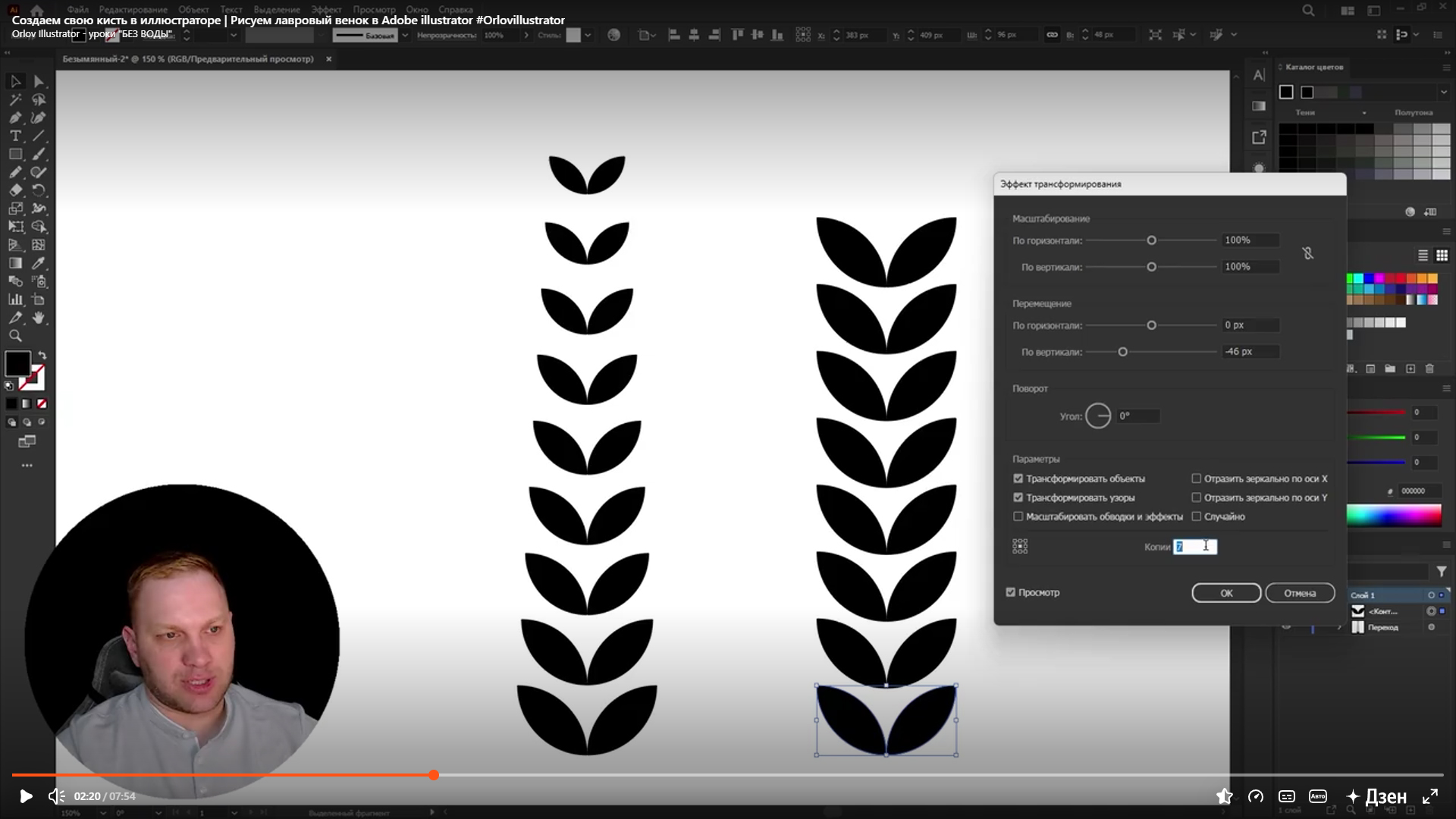Viewport: 1456px width, 819px height.
Task: Open the search icon in the top bar
Action: point(1308,11)
